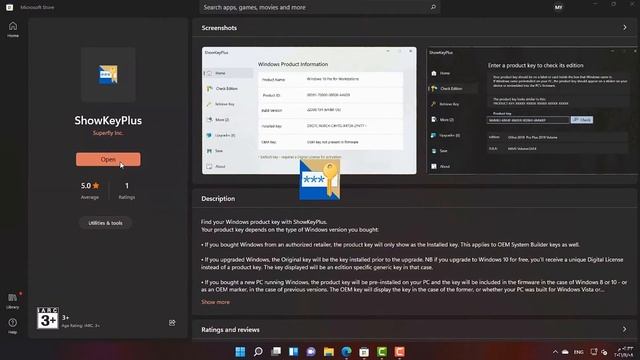This screenshot has height=360, width=640.
Task: Click the ShowKeyPlus app title
Action: 108,120
